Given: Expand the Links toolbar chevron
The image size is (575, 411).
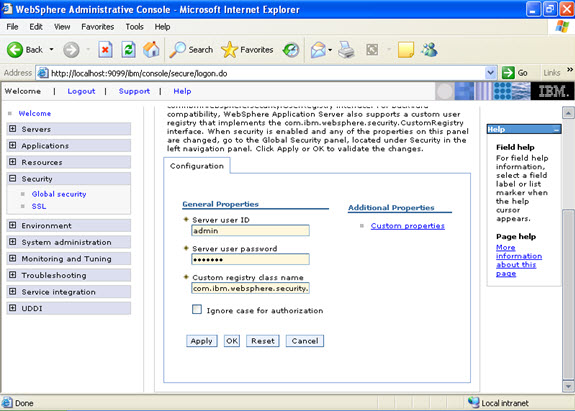Looking at the screenshot, I should click(569, 69).
